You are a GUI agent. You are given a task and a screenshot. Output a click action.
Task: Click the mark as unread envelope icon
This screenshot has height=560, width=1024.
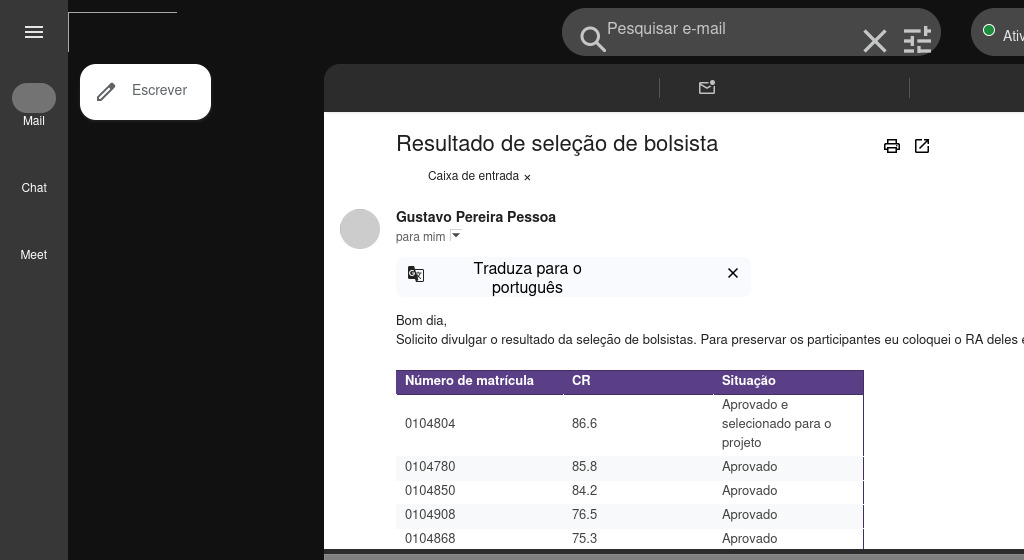coord(707,88)
